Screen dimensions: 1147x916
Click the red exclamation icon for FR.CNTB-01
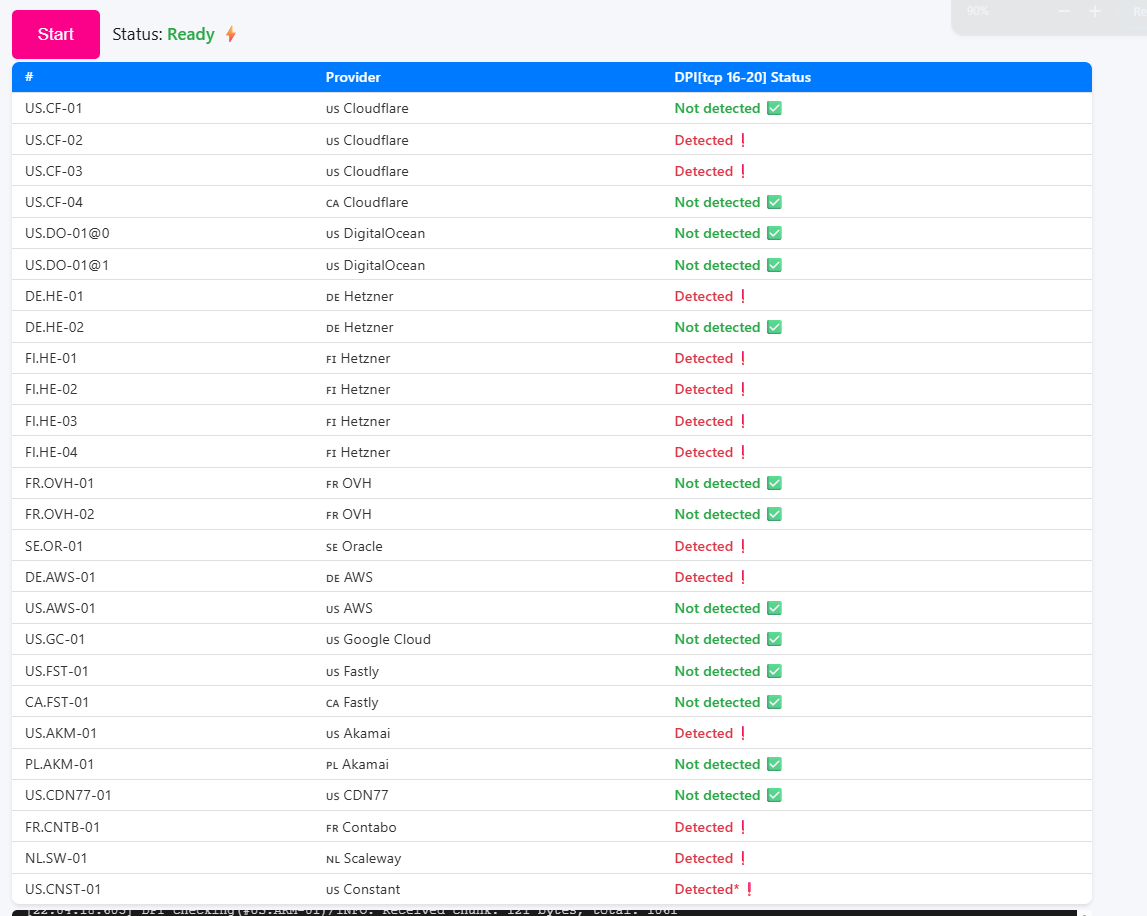point(743,827)
